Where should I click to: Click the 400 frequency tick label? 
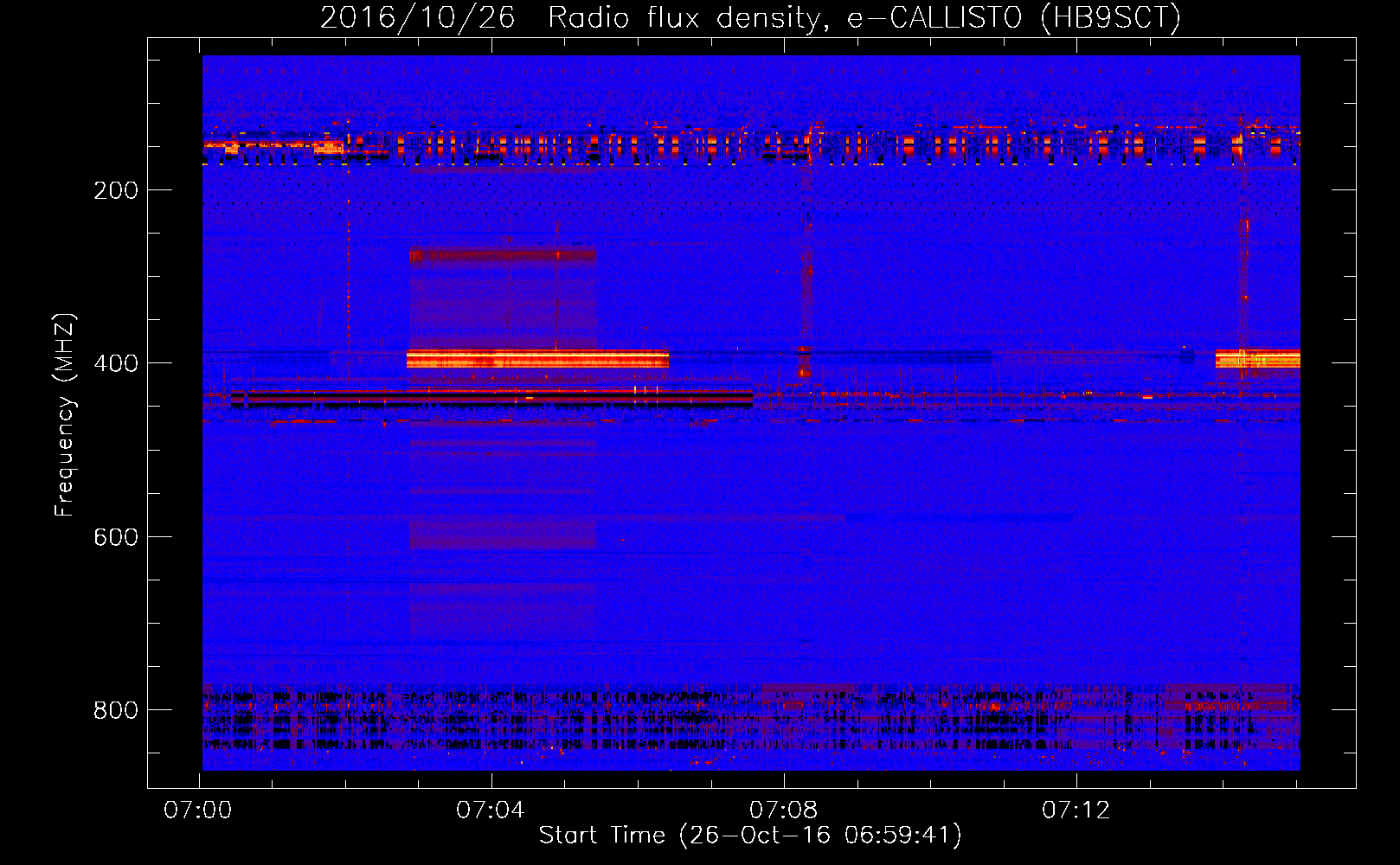[116, 363]
